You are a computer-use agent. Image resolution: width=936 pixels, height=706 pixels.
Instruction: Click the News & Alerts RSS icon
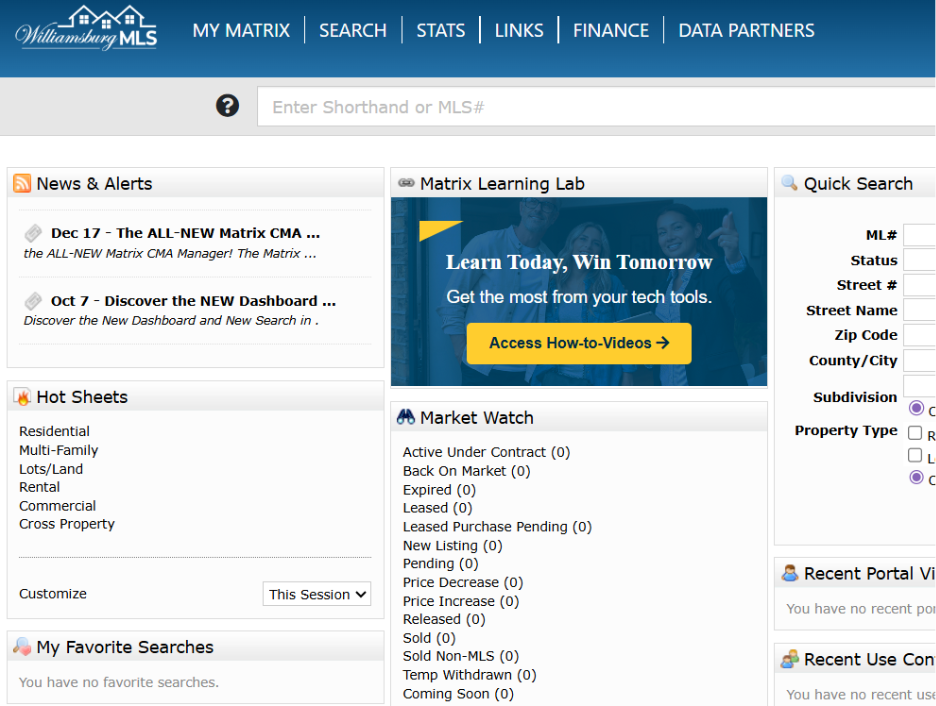(22, 183)
